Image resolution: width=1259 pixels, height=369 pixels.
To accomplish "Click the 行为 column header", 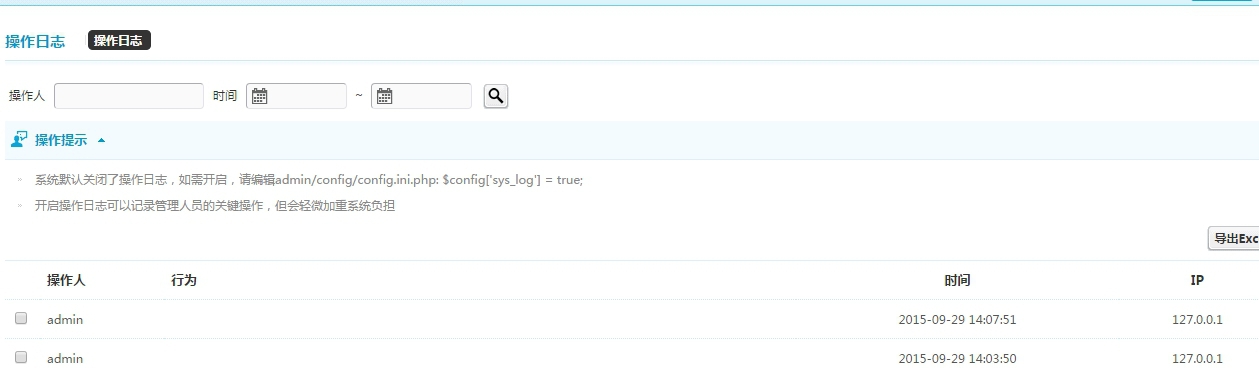I will pyautogui.click(x=184, y=281).
